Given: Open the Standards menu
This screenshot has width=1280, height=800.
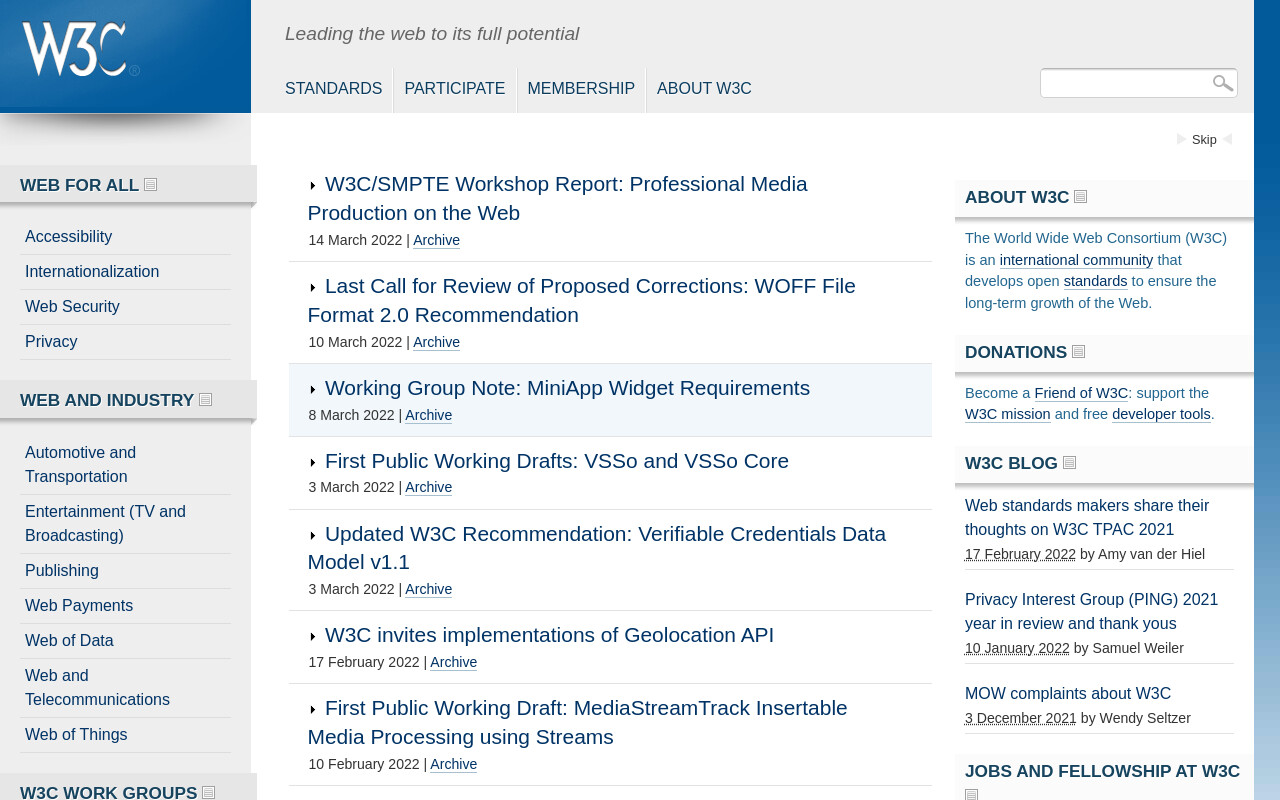Looking at the screenshot, I should click(333, 89).
